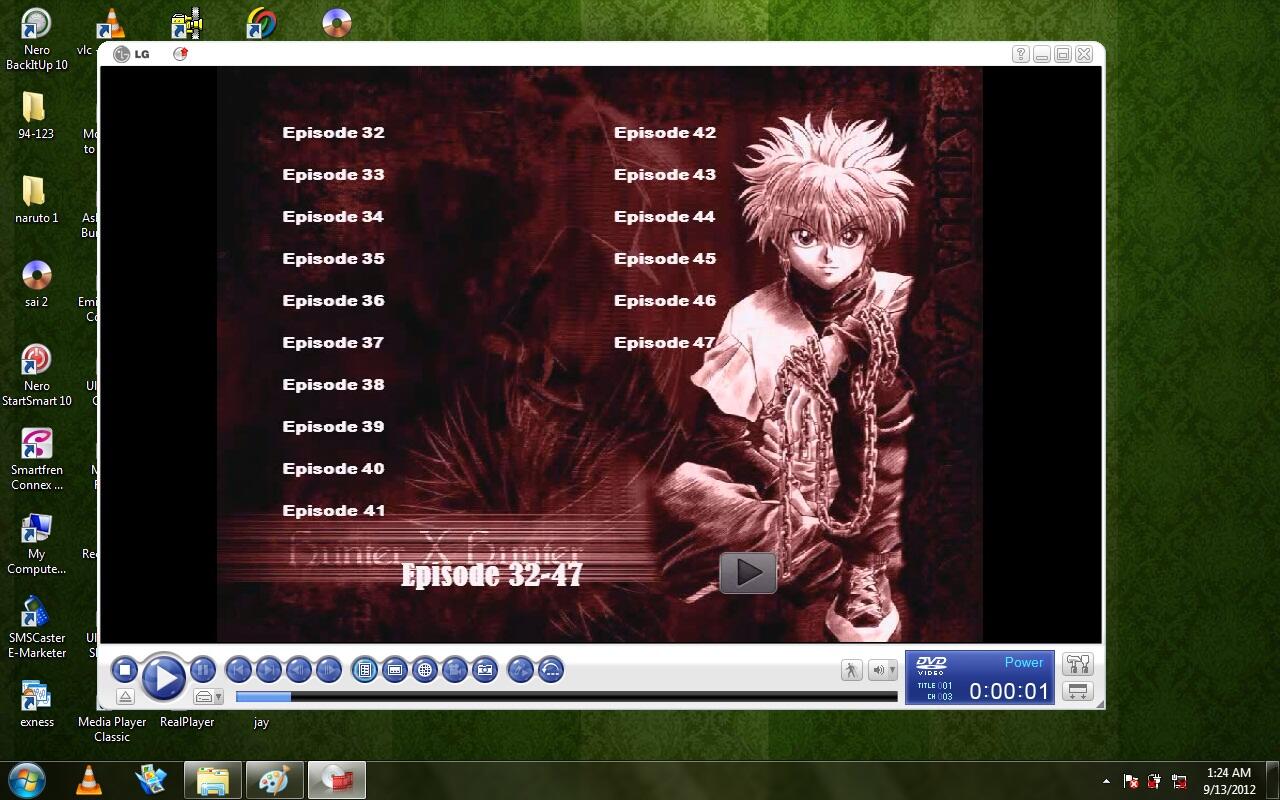Screen dimensions: 1280x800
Task: Expand the volume dropdown arrow
Action: (892, 671)
